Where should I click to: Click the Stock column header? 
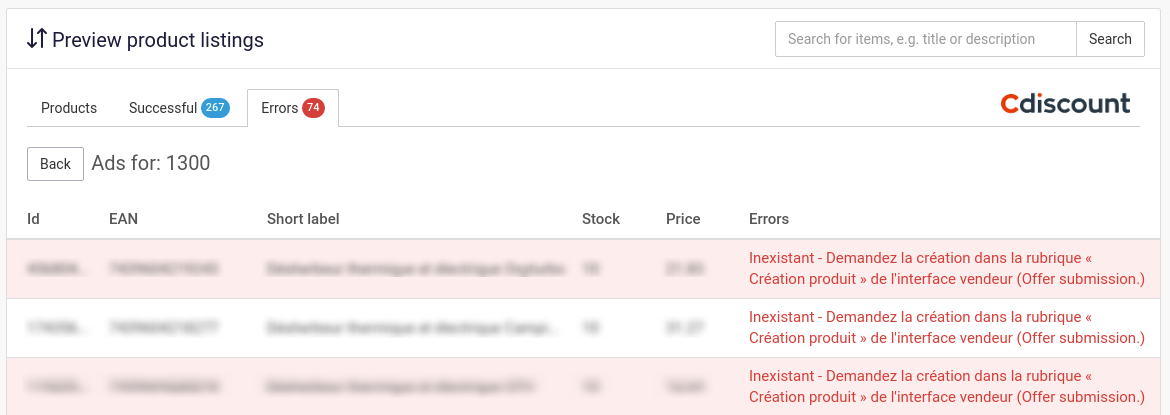pyautogui.click(x=601, y=219)
